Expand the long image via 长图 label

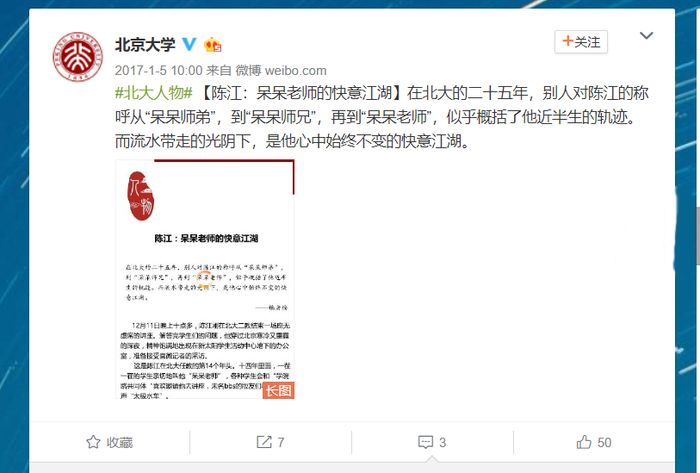278,390
